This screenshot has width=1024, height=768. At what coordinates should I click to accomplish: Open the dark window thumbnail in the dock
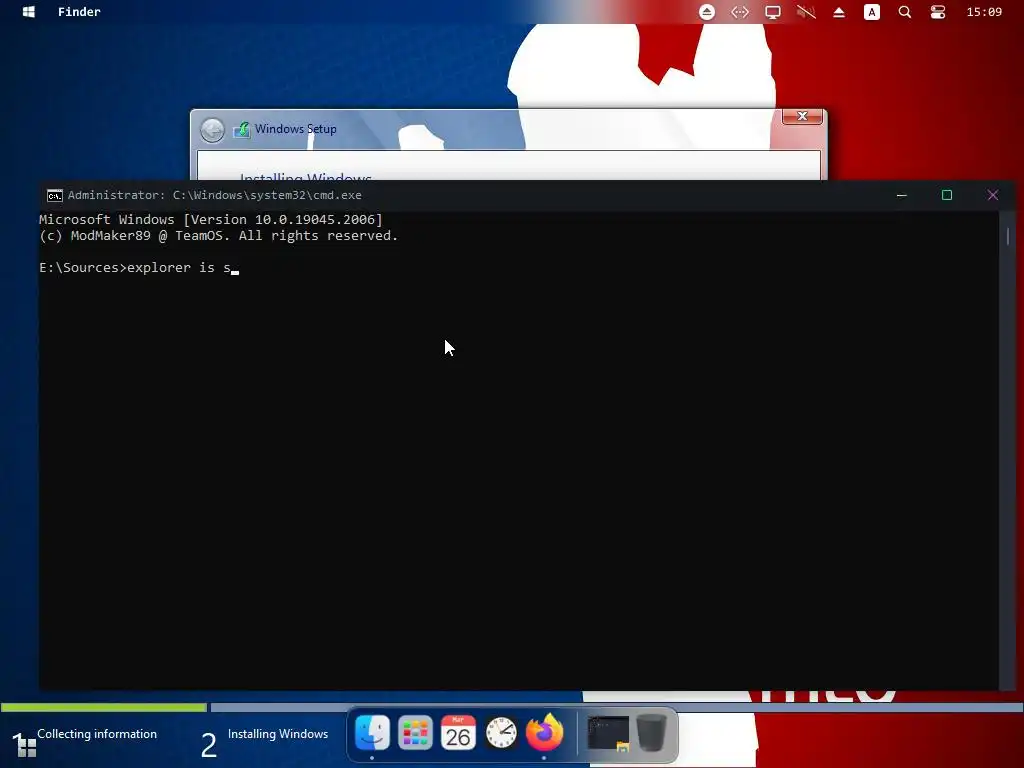click(608, 733)
